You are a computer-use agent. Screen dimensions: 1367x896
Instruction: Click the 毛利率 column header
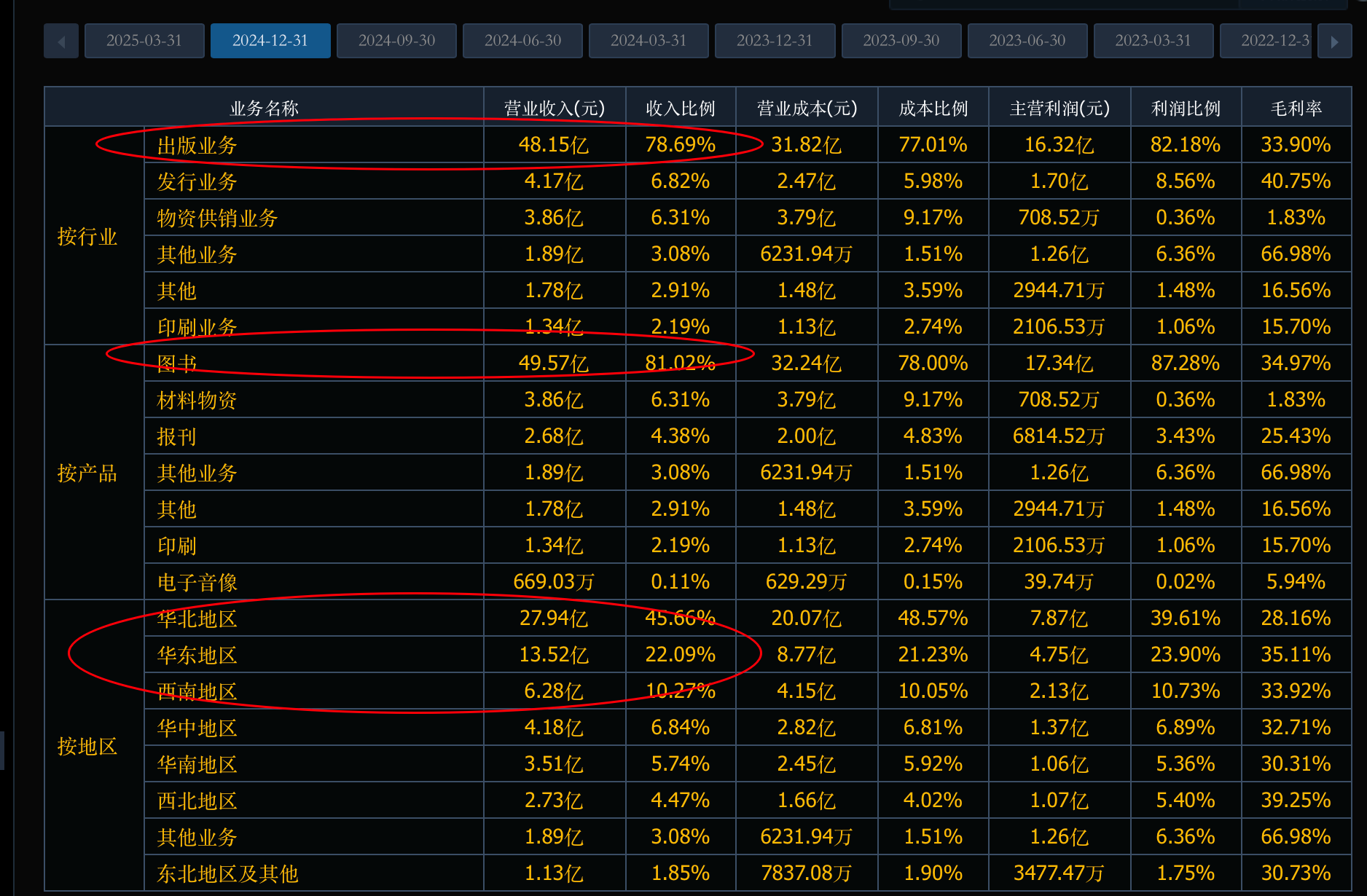click(x=1296, y=109)
